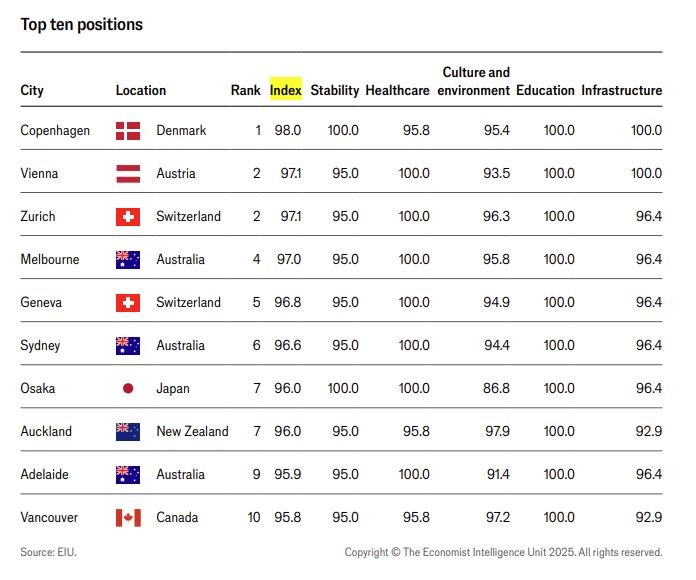Screen dimensions: 696x580
Task: Select the Infrastructure column header
Action: (621, 90)
